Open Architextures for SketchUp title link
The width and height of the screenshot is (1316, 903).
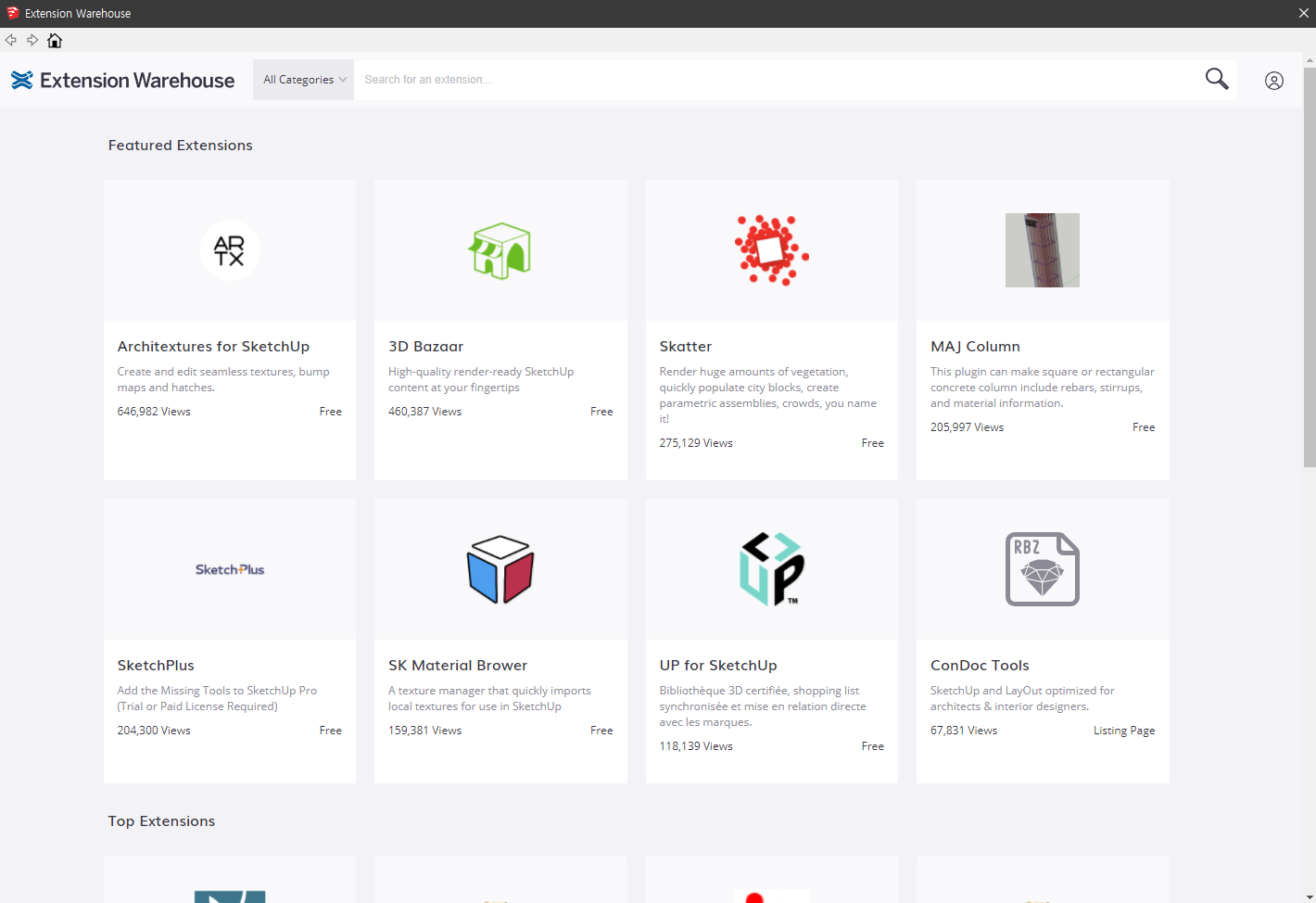(213, 347)
